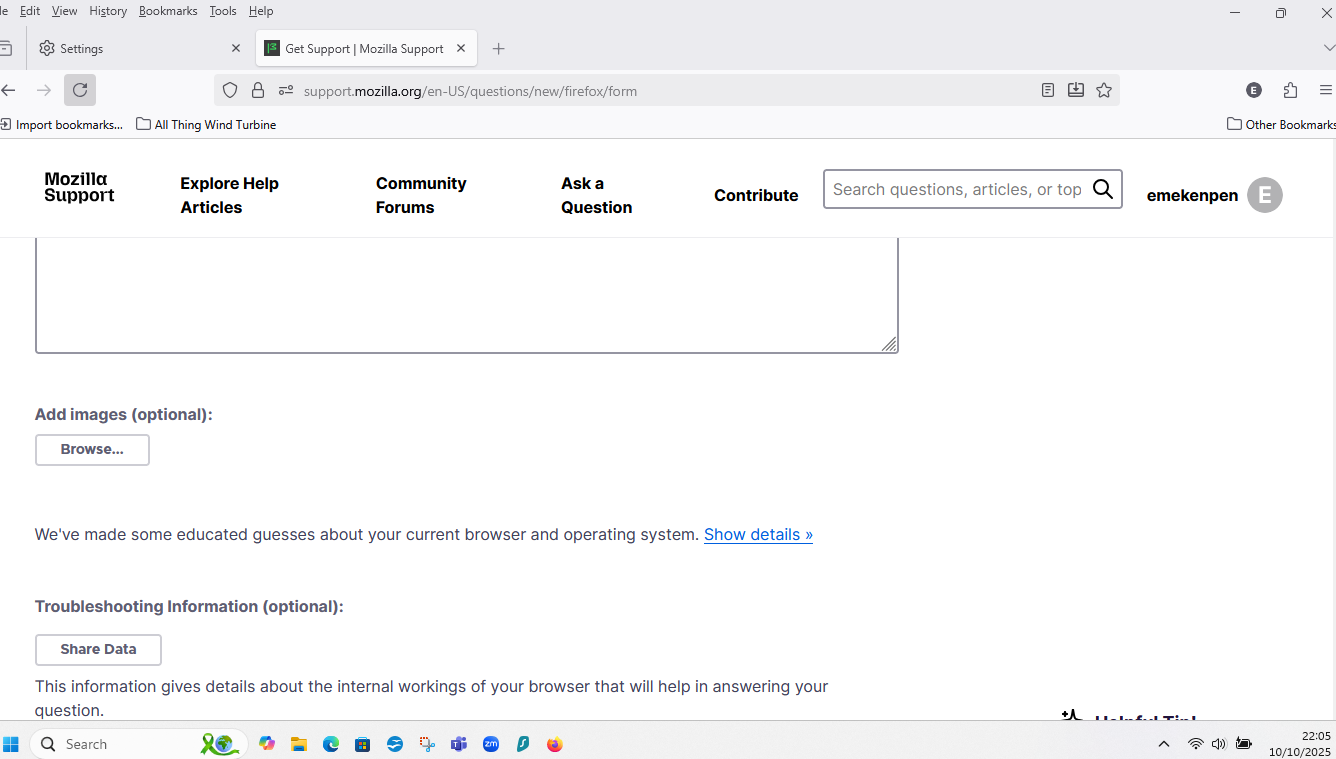Show hidden system tray icons

tap(1164, 744)
